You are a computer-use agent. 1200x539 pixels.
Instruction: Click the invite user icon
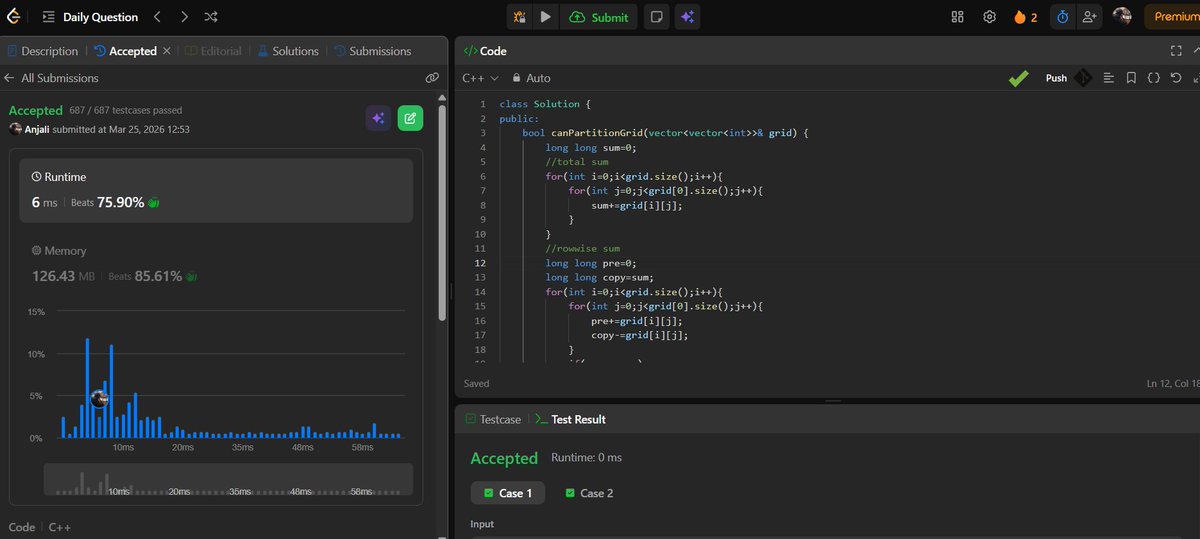coord(1089,17)
